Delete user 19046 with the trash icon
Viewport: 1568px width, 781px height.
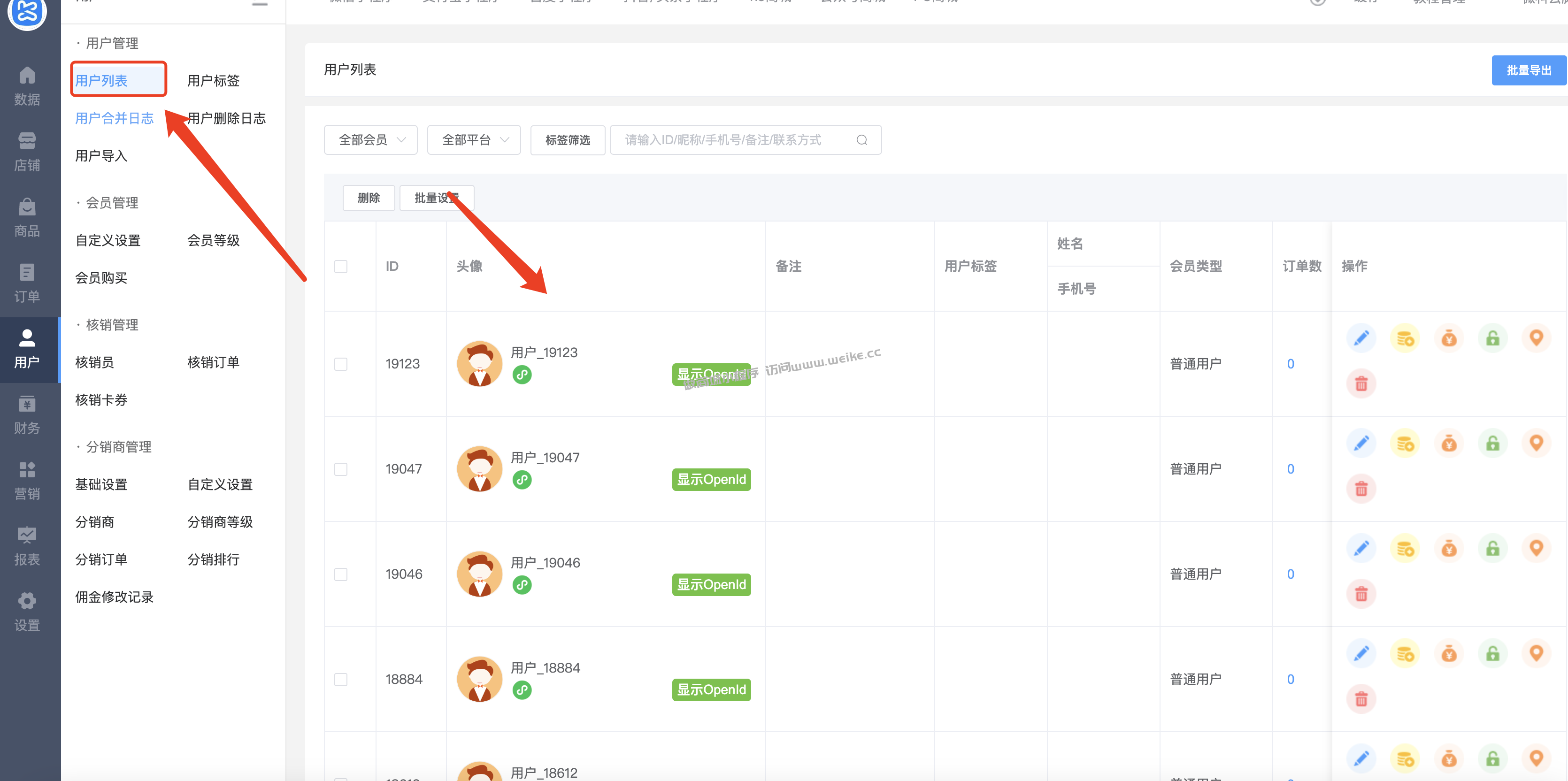tap(1361, 594)
